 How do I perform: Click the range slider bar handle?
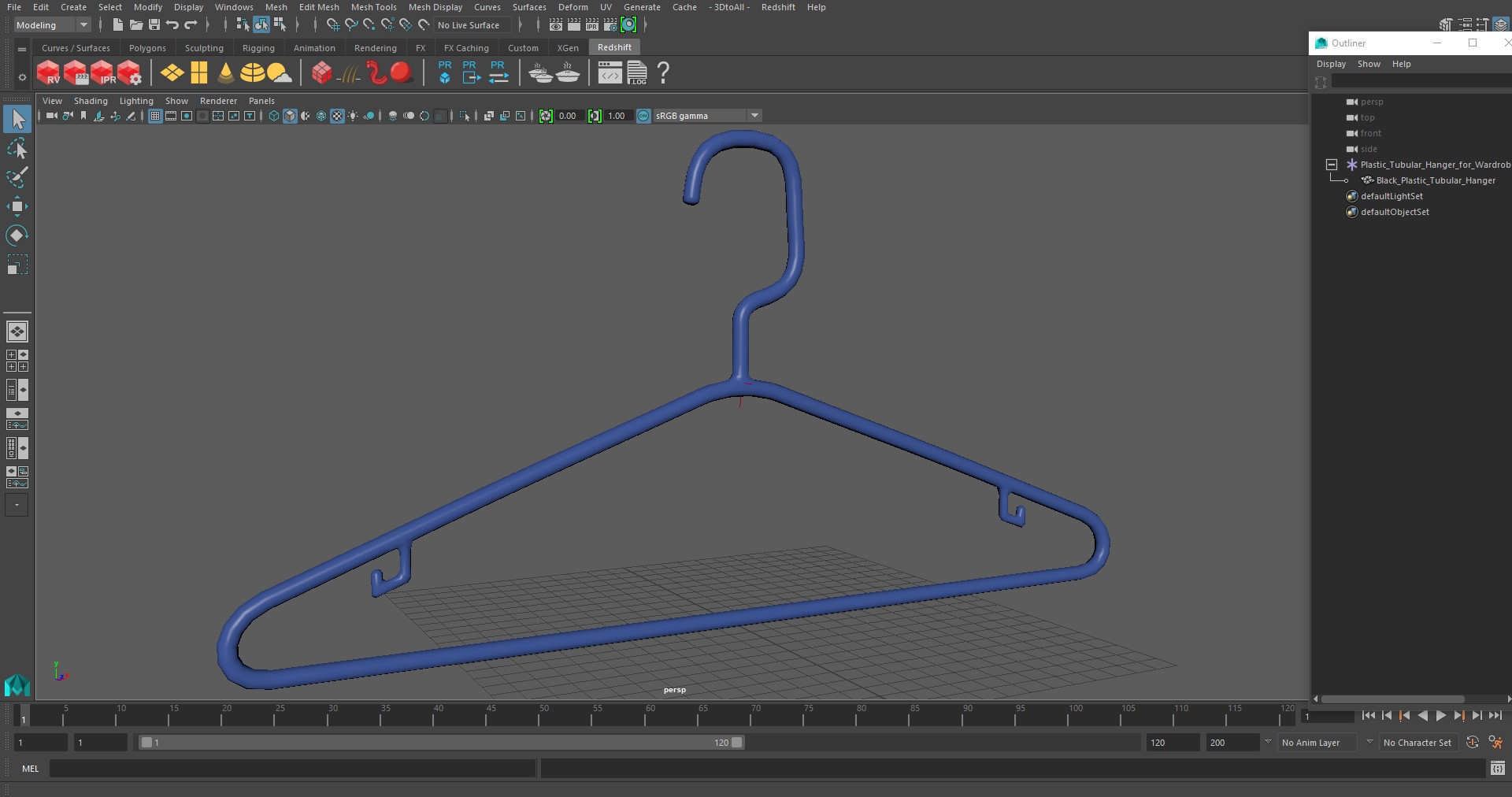(x=441, y=742)
